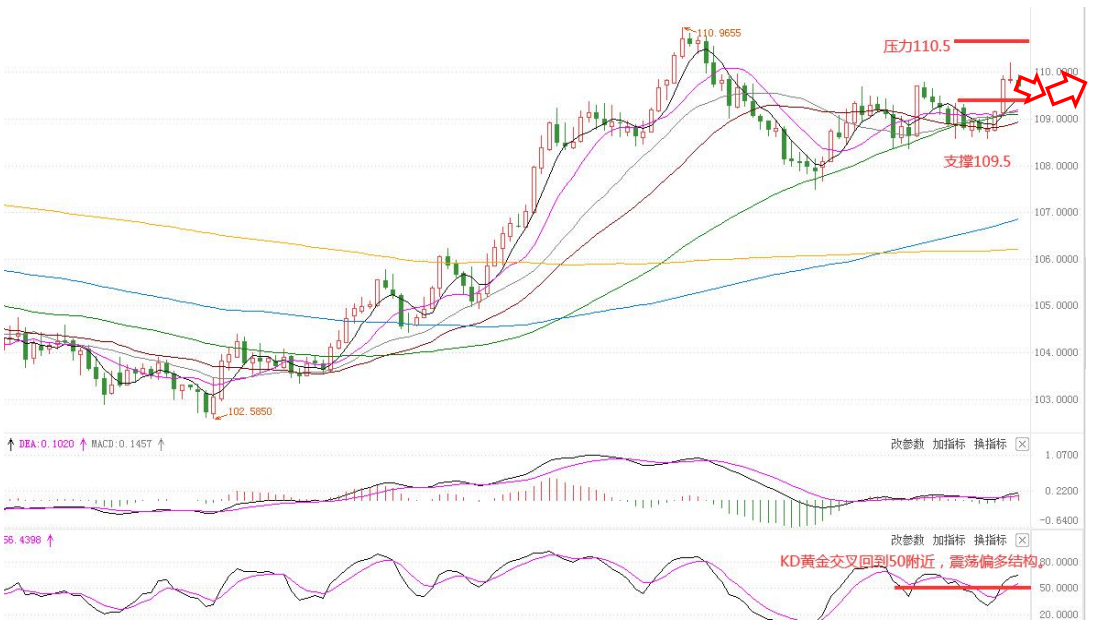
Task: Select the 110.9655 high price marker
Action: tap(717, 33)
